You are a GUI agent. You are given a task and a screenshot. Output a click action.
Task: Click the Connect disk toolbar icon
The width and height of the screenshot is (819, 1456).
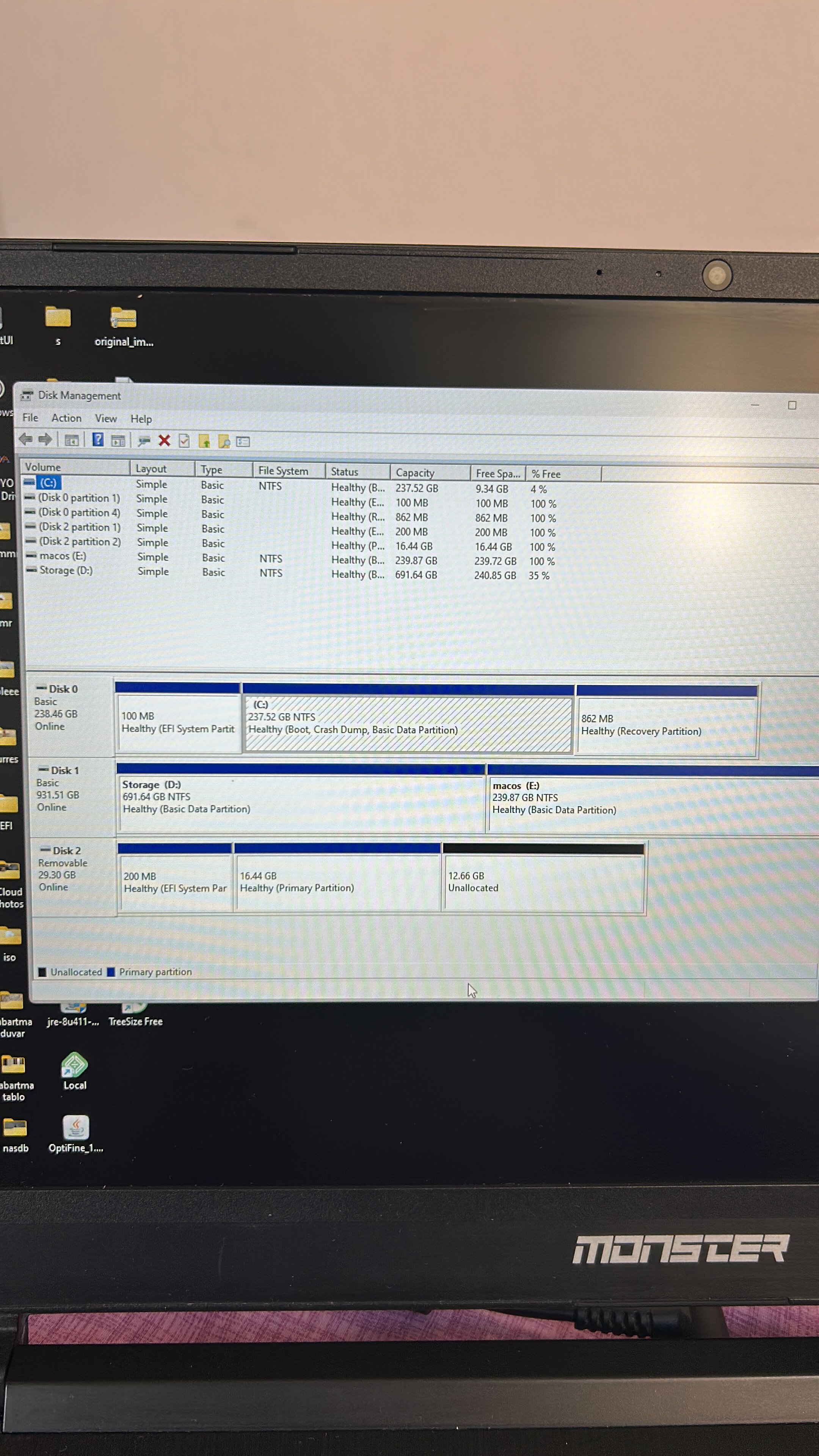pos(144,441)
